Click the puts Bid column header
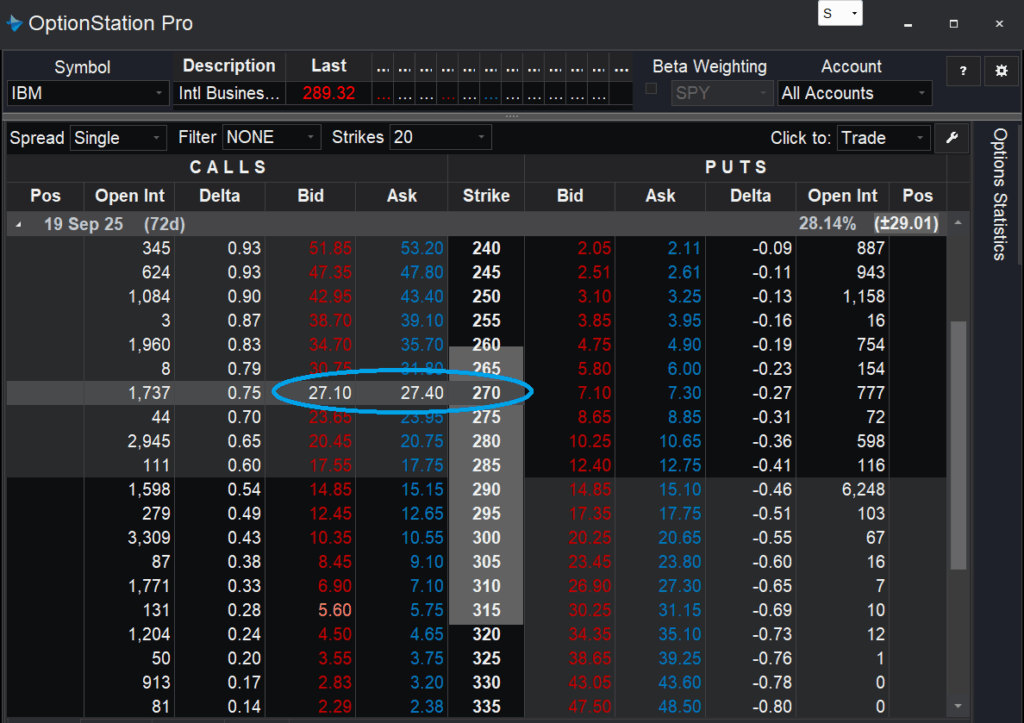The height and width of the screenshot is (723, 1024). [569, 196]
